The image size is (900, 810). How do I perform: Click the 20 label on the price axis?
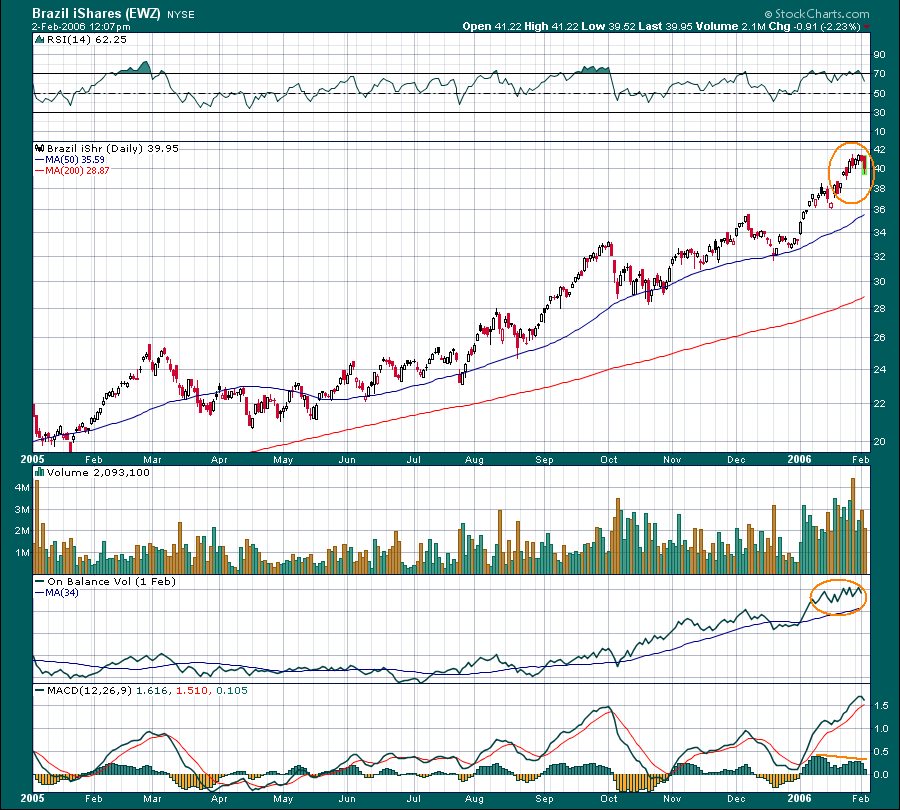[879, 442]
